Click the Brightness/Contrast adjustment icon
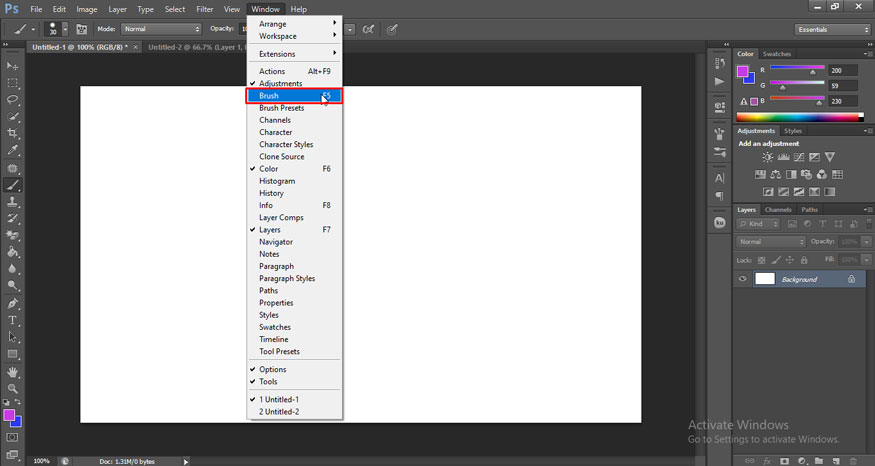Viewport: 875px width, 466px height. click(x=767, y=157)
